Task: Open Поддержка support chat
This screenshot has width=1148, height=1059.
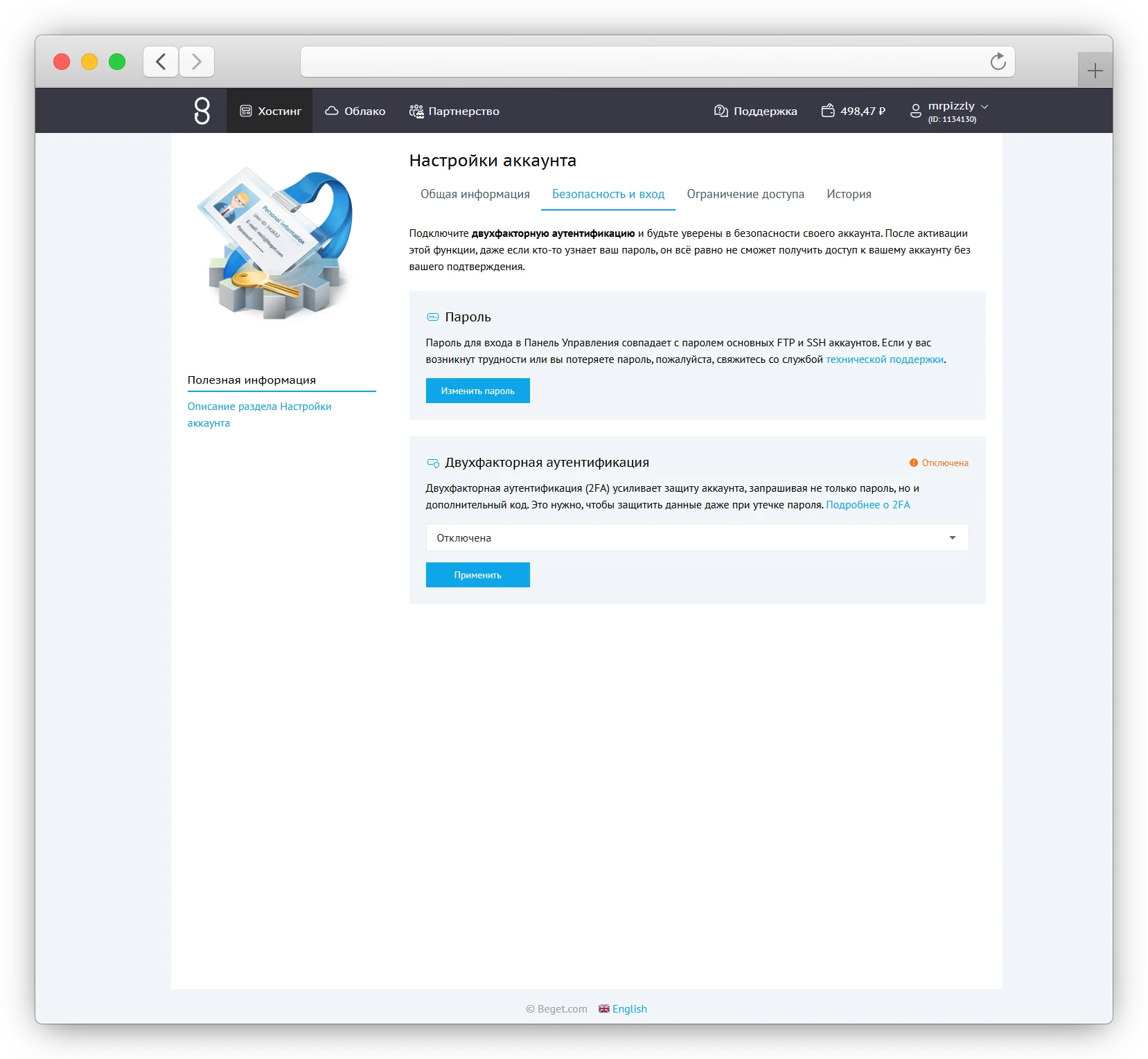Action: tap(755, 111)
